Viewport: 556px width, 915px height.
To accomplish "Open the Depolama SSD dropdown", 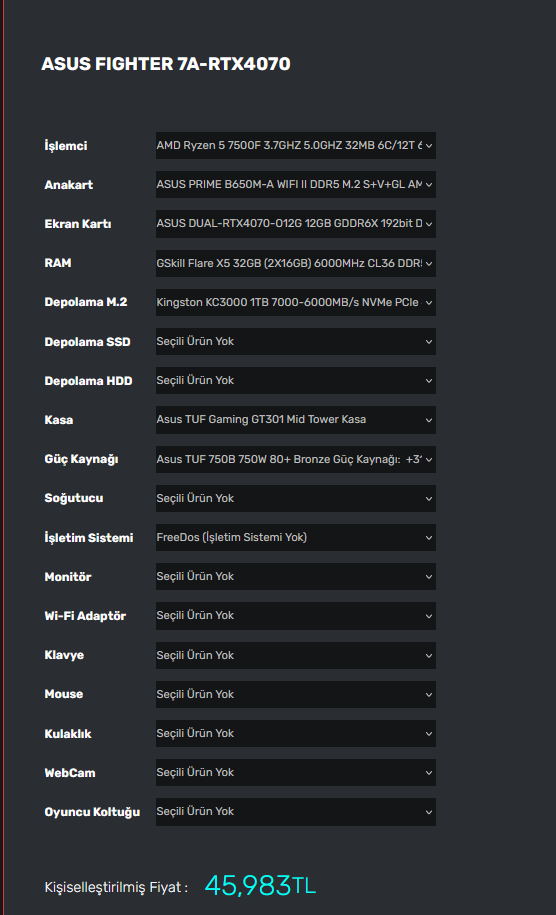I will [295, 341].
